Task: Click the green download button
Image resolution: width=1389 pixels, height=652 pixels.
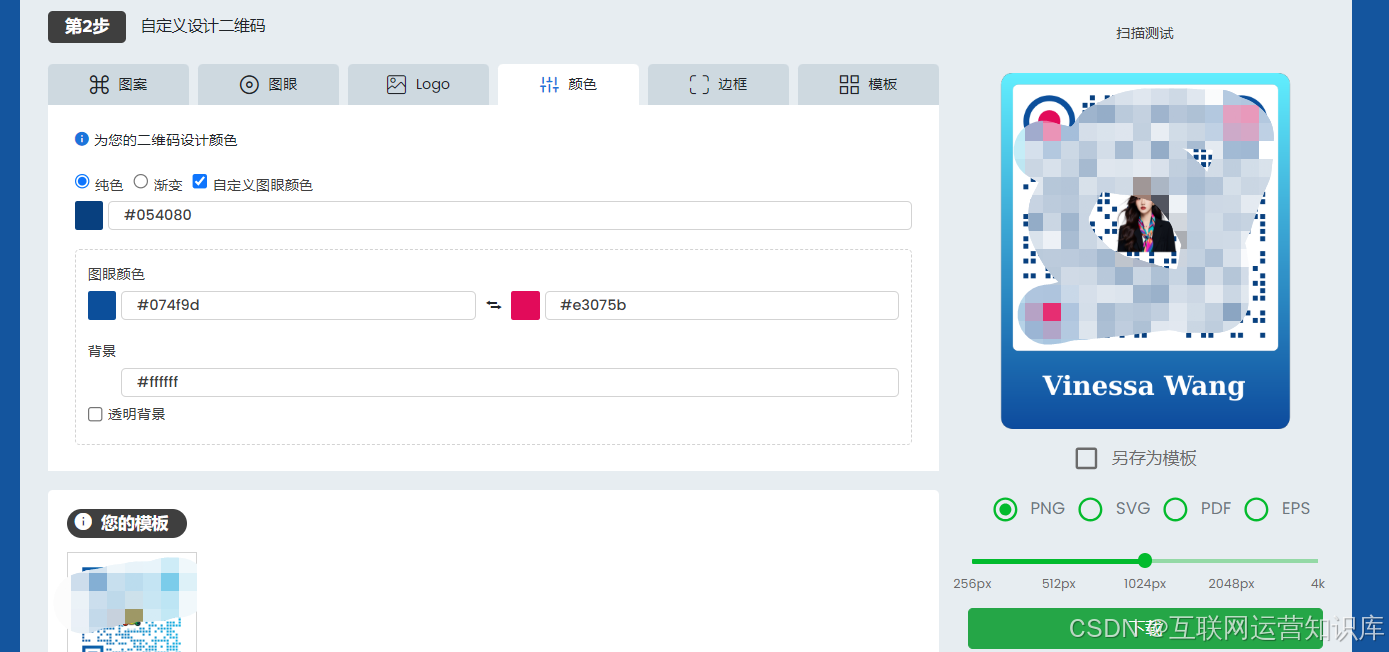Action: (x=1145, y=628)
